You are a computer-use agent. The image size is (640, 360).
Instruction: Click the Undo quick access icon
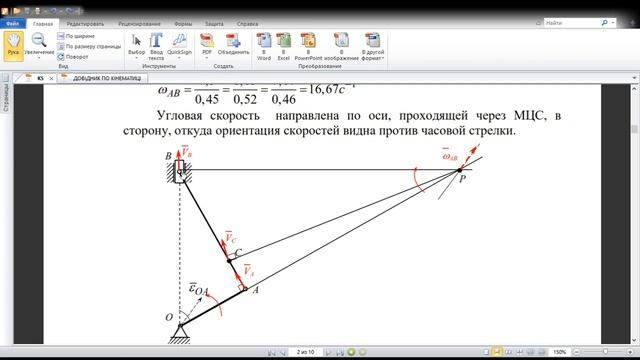[53, 11]
